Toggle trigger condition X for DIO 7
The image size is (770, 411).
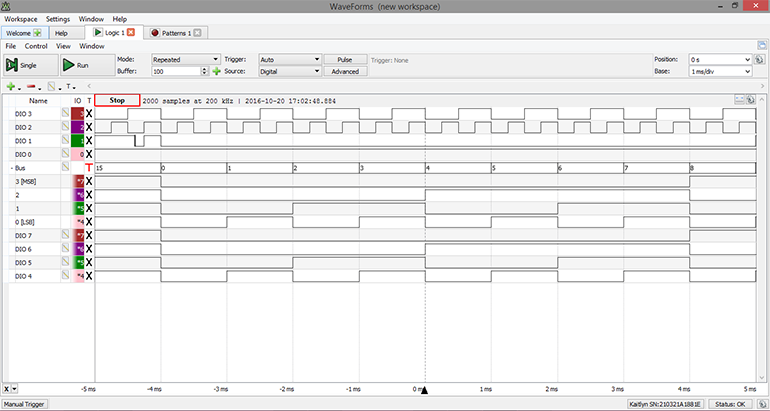(x=88, y=235)
